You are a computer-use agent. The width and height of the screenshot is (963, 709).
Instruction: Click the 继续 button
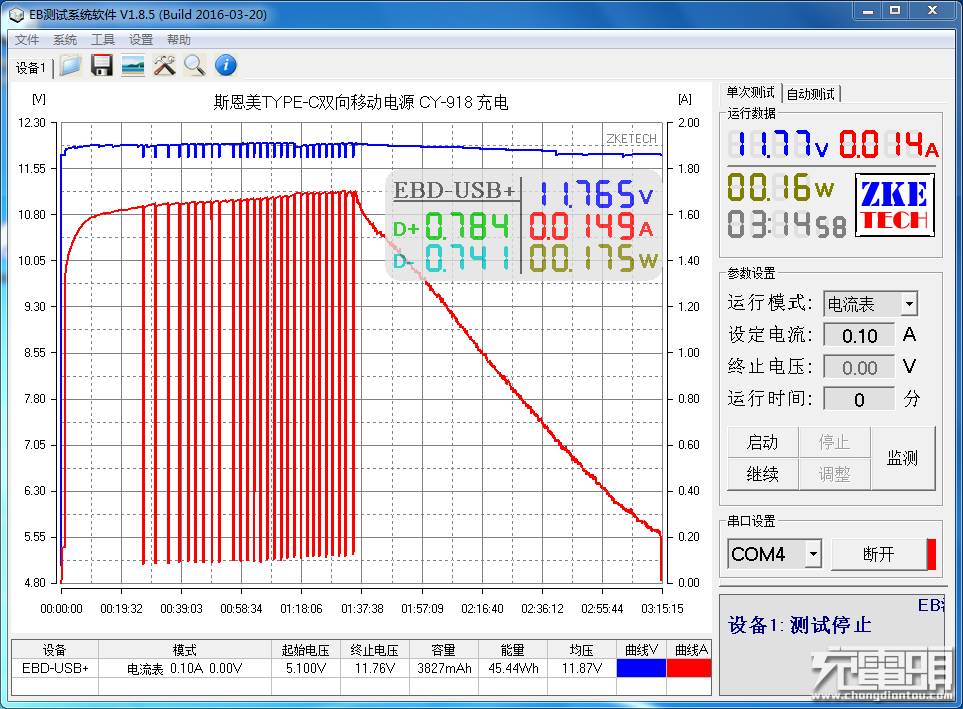click(763, 474)
